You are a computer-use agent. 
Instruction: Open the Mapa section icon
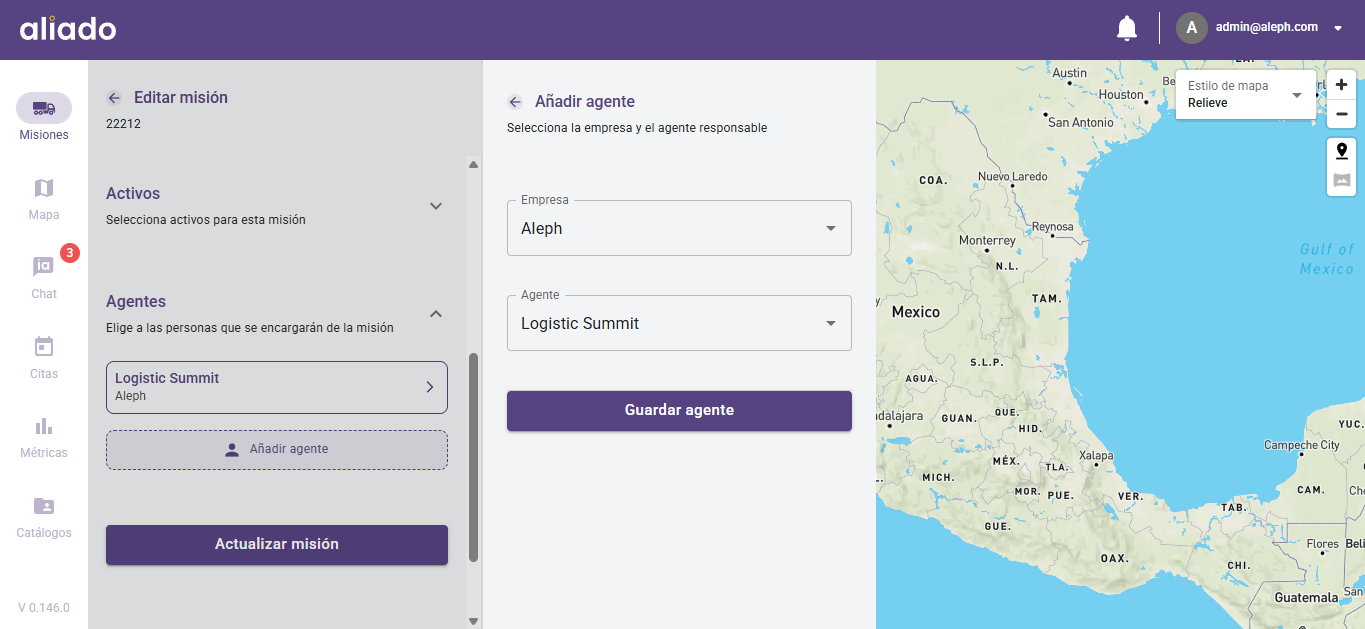(44, 189)
